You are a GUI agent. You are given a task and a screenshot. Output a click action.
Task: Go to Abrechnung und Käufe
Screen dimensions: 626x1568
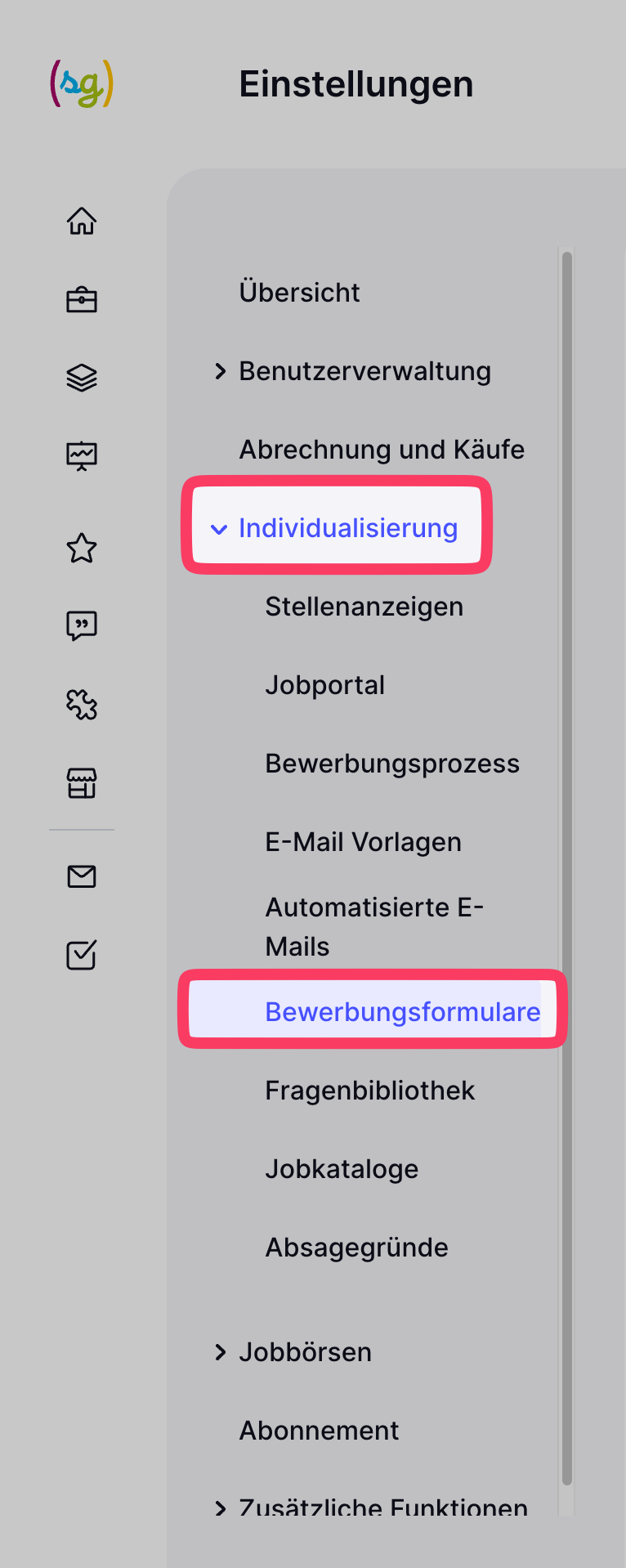point(382,450)
